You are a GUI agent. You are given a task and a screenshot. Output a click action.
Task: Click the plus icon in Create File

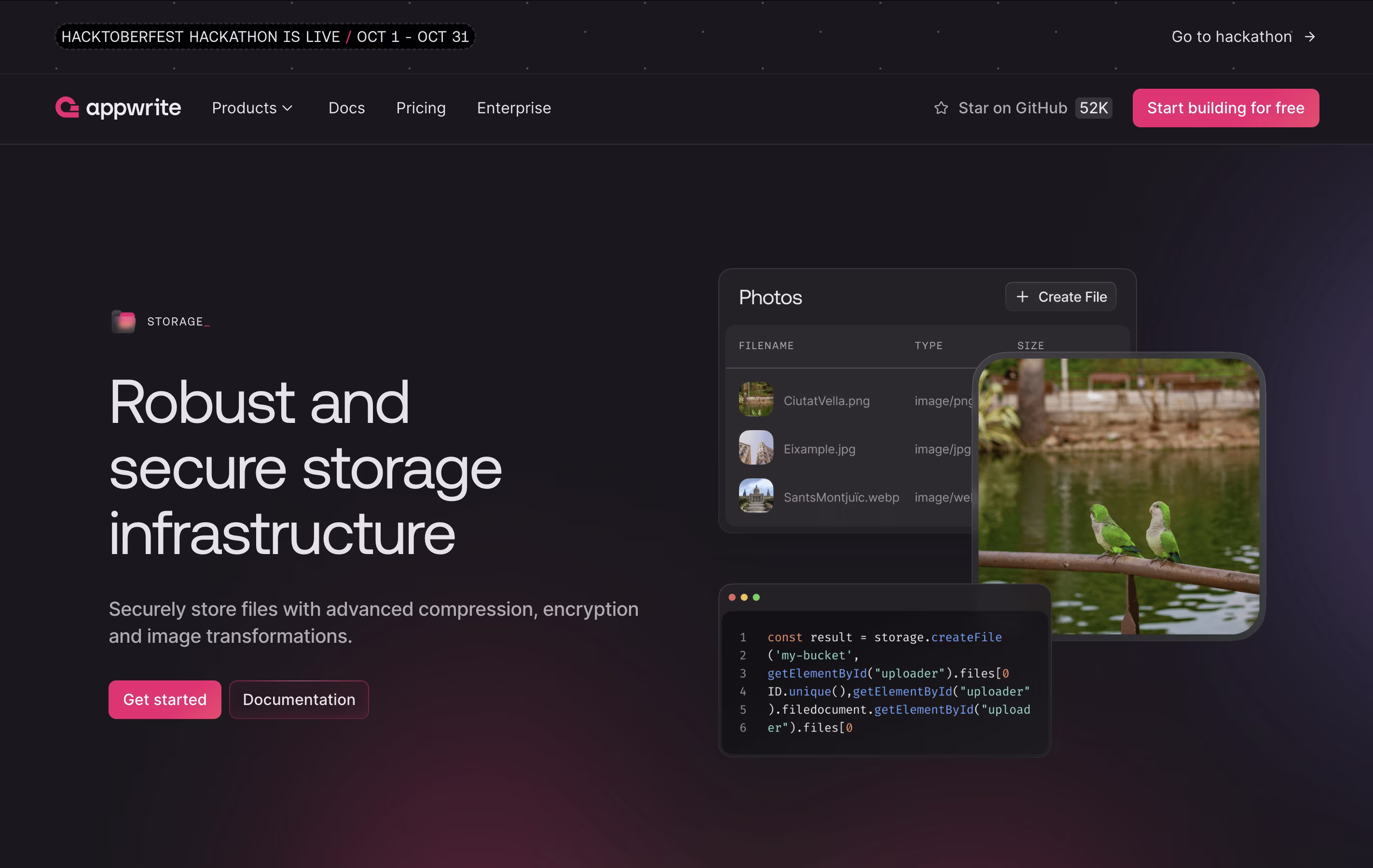coord(1022,297)
